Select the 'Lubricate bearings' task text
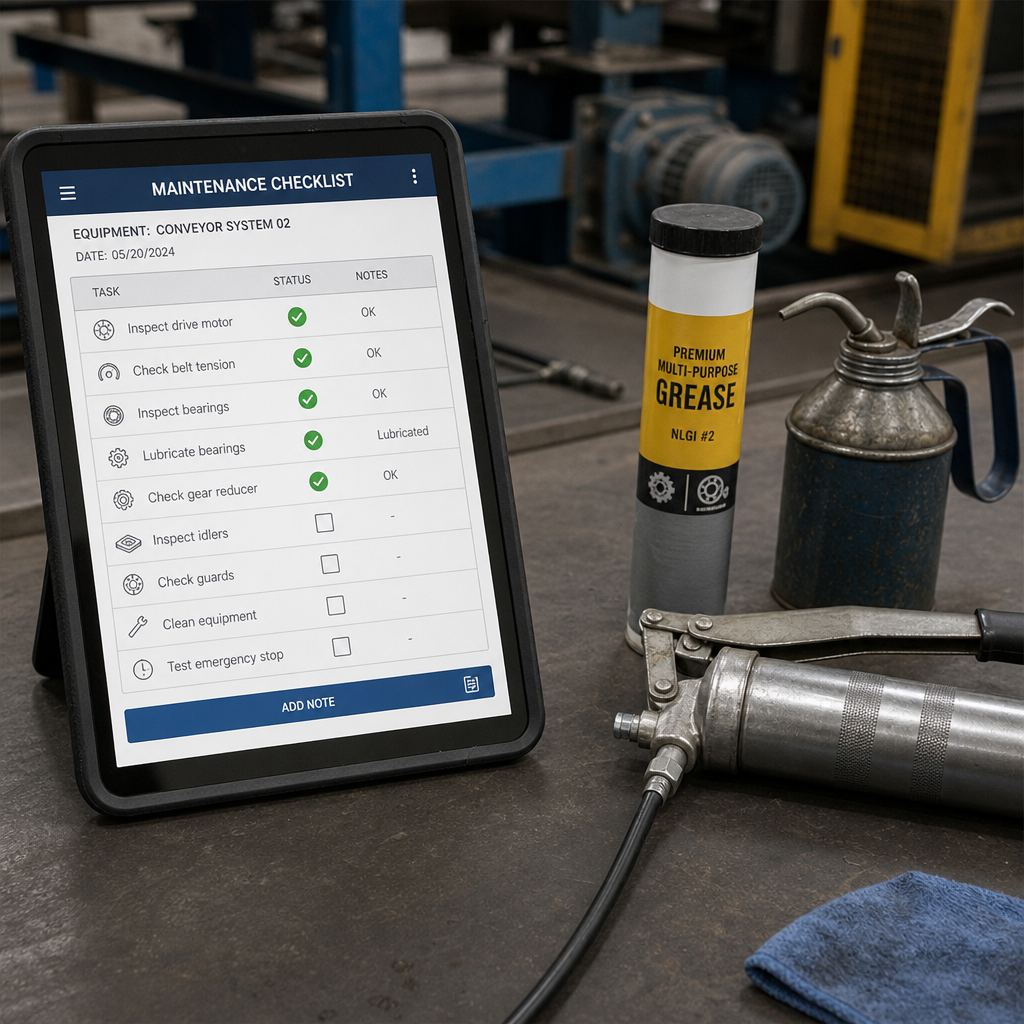 195,451
